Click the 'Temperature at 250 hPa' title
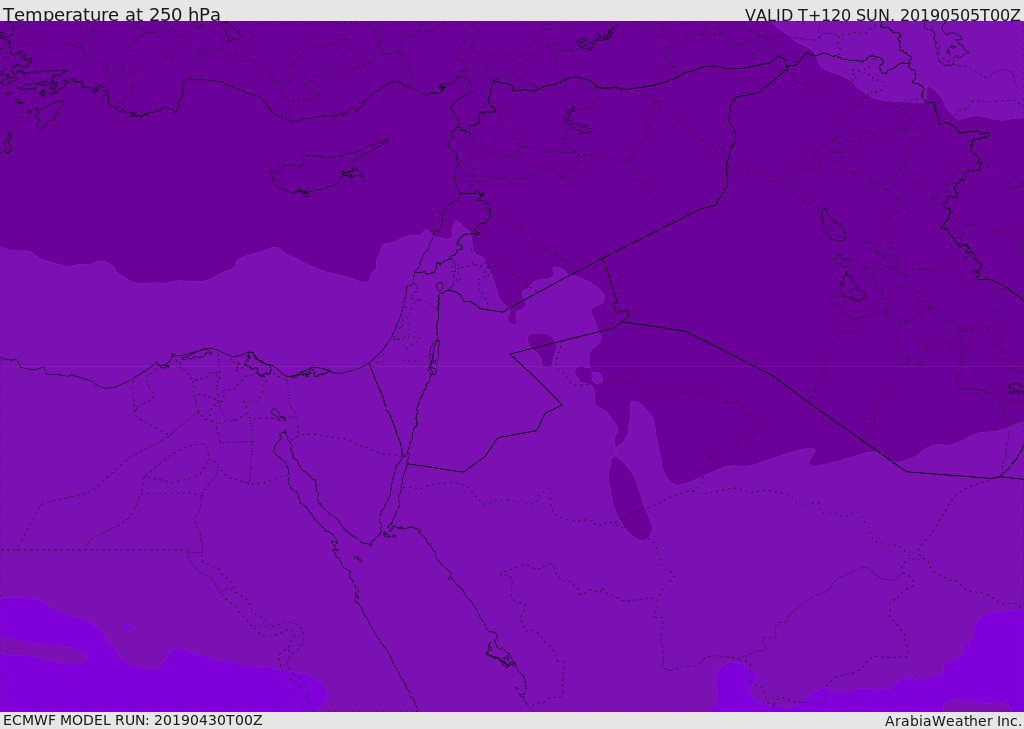 111,15
